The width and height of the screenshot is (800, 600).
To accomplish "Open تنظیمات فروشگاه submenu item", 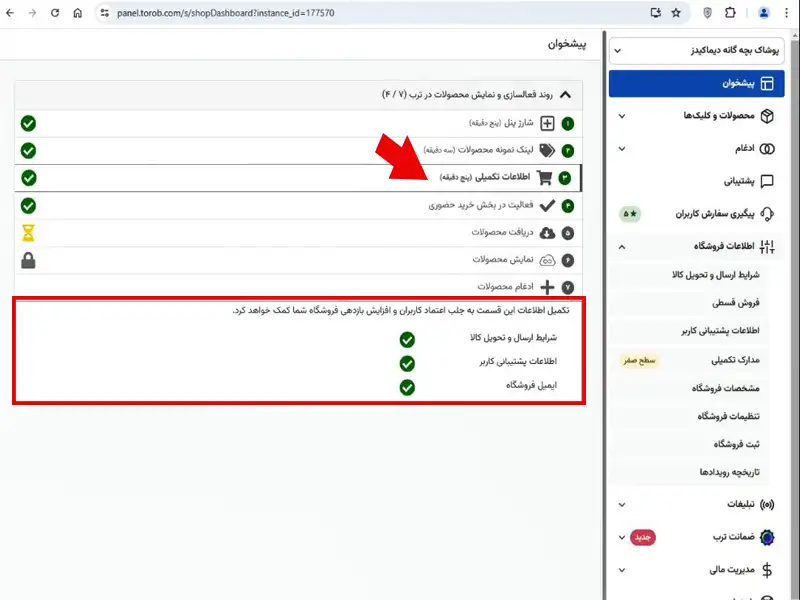I will [x=729, y=416].
